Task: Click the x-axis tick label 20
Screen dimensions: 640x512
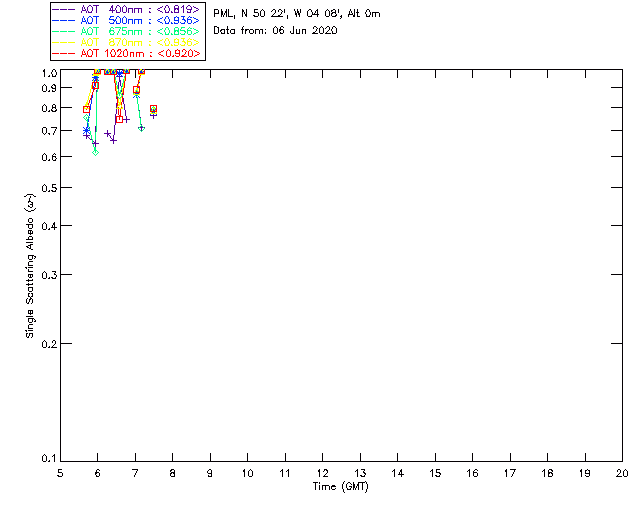Action: pos(622,473)
